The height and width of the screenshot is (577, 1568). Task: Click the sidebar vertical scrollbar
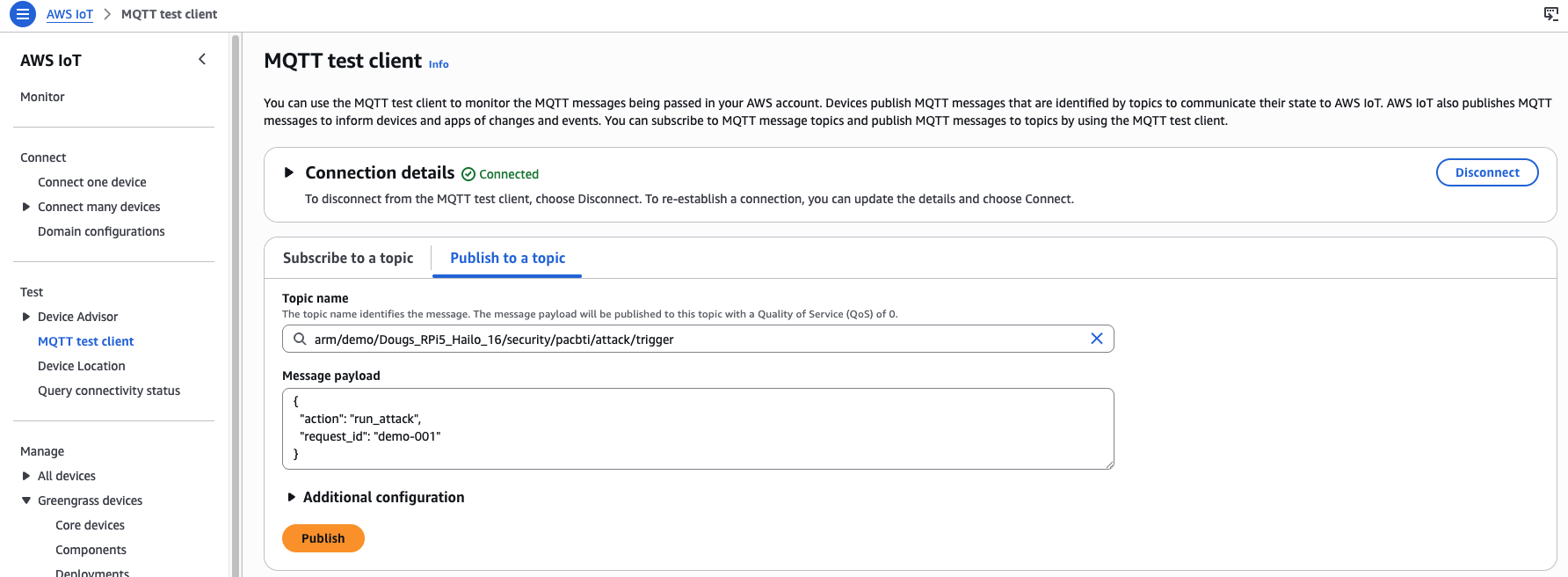(235, 304)
